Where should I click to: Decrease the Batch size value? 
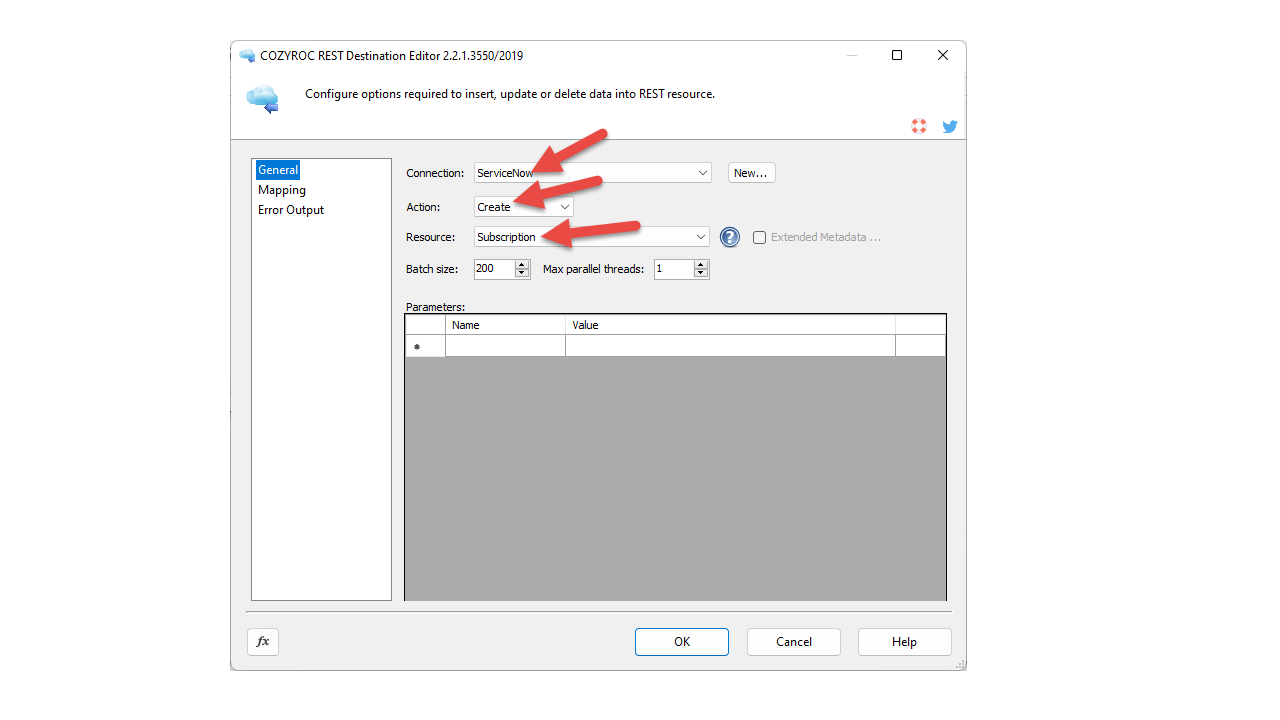click(522, 273)
